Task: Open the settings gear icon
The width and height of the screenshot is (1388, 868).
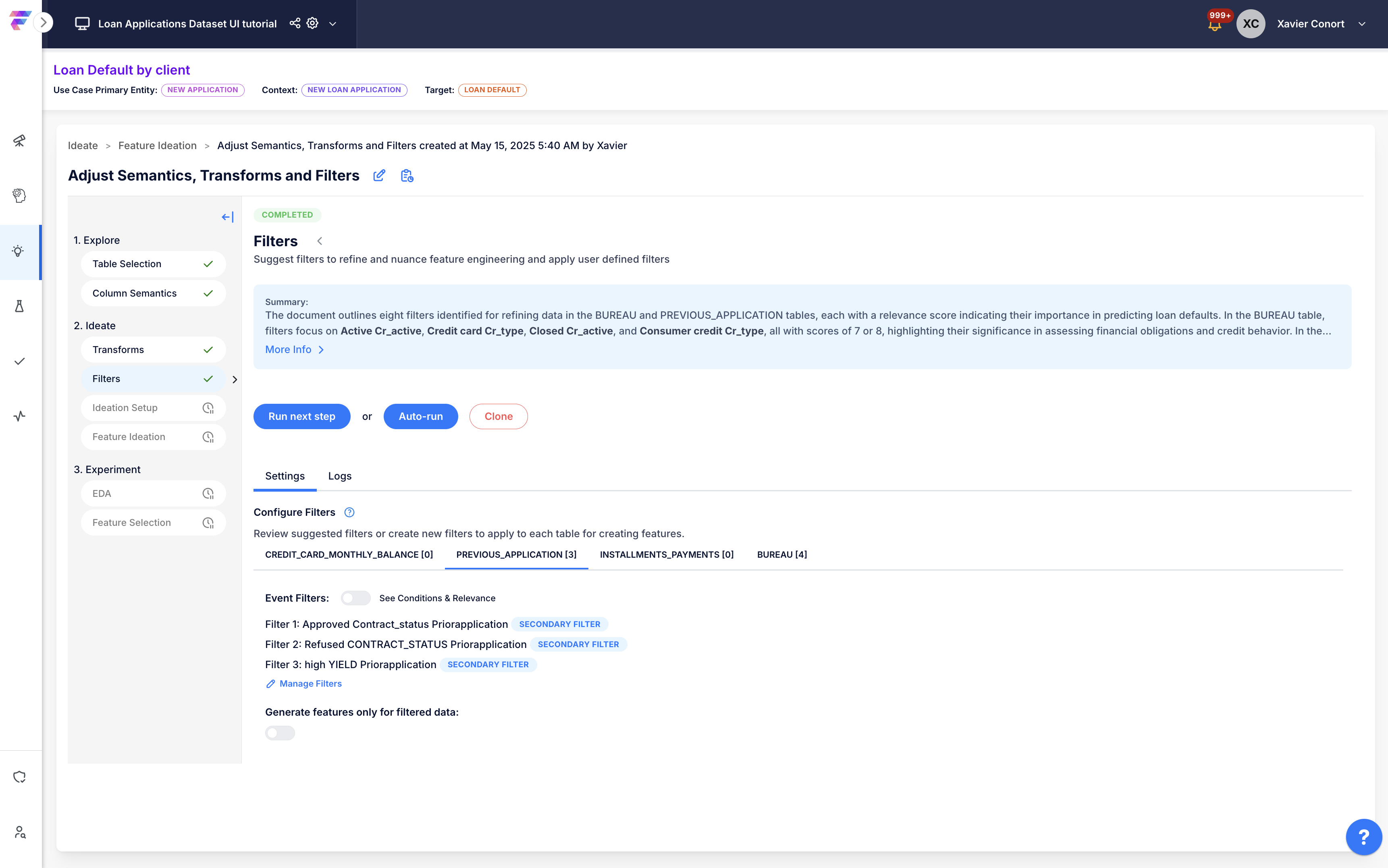Action: pos(312,23)
